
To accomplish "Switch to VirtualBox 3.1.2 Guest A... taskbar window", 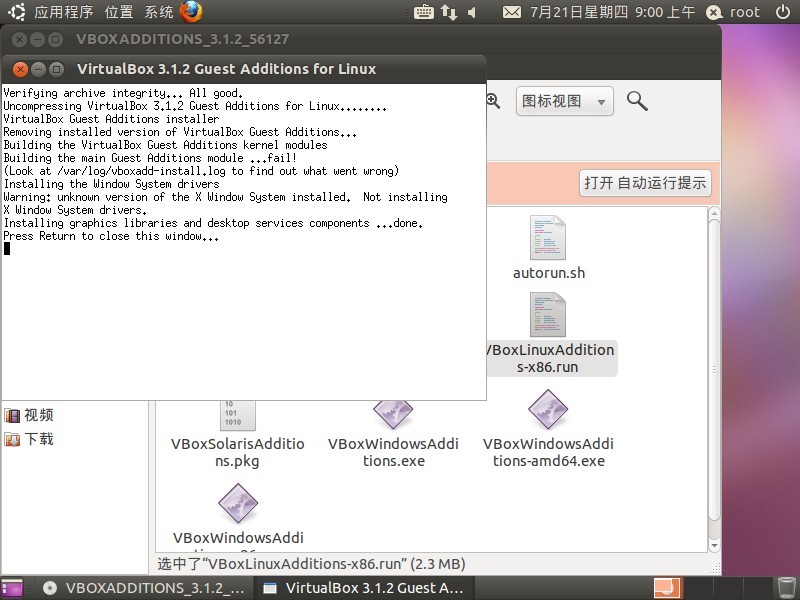I will [364, 588].
